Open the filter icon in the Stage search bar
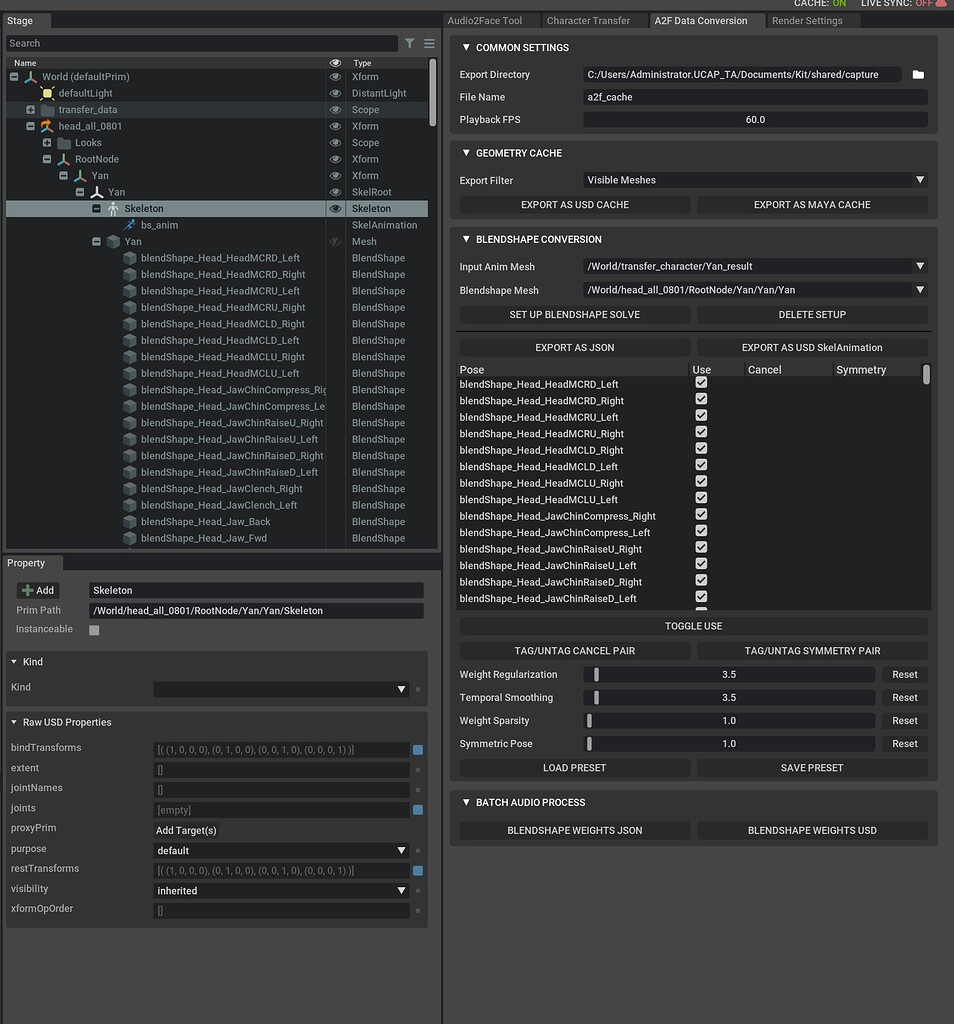This screenshot has width=954, height=1024. click(x=410, y=43)
